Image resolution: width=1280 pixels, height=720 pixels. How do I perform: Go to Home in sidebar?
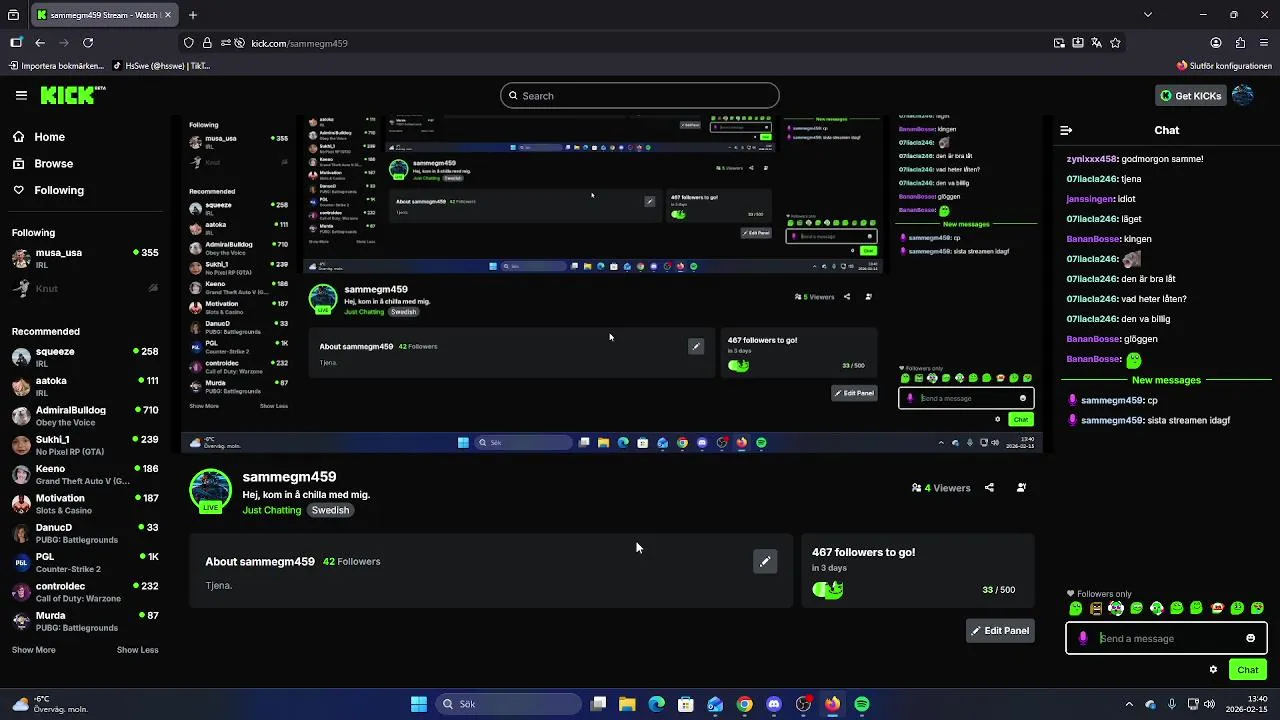click(x=38, y=137)
